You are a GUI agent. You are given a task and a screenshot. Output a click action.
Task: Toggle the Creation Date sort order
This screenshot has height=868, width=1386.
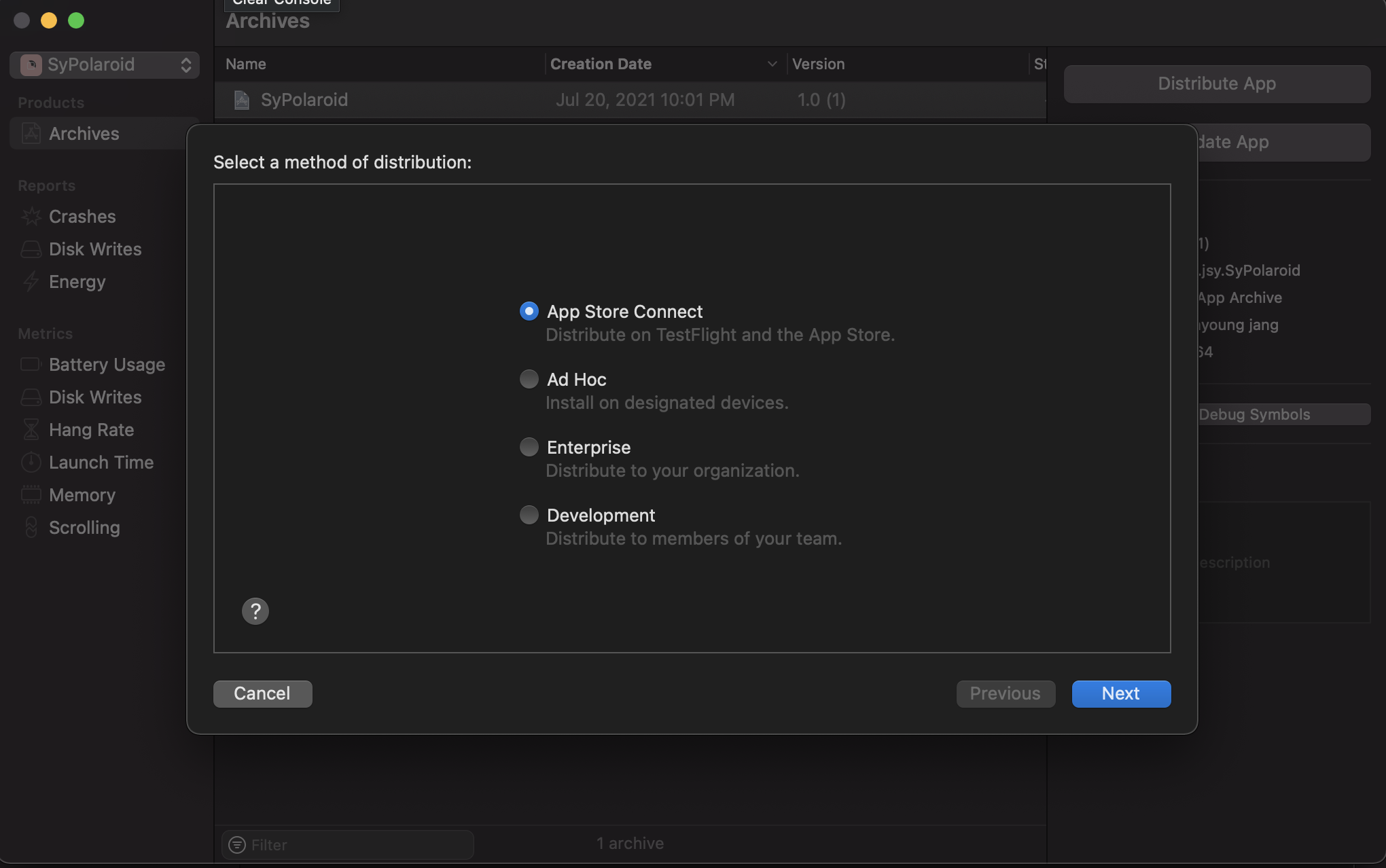coord(771,63)
